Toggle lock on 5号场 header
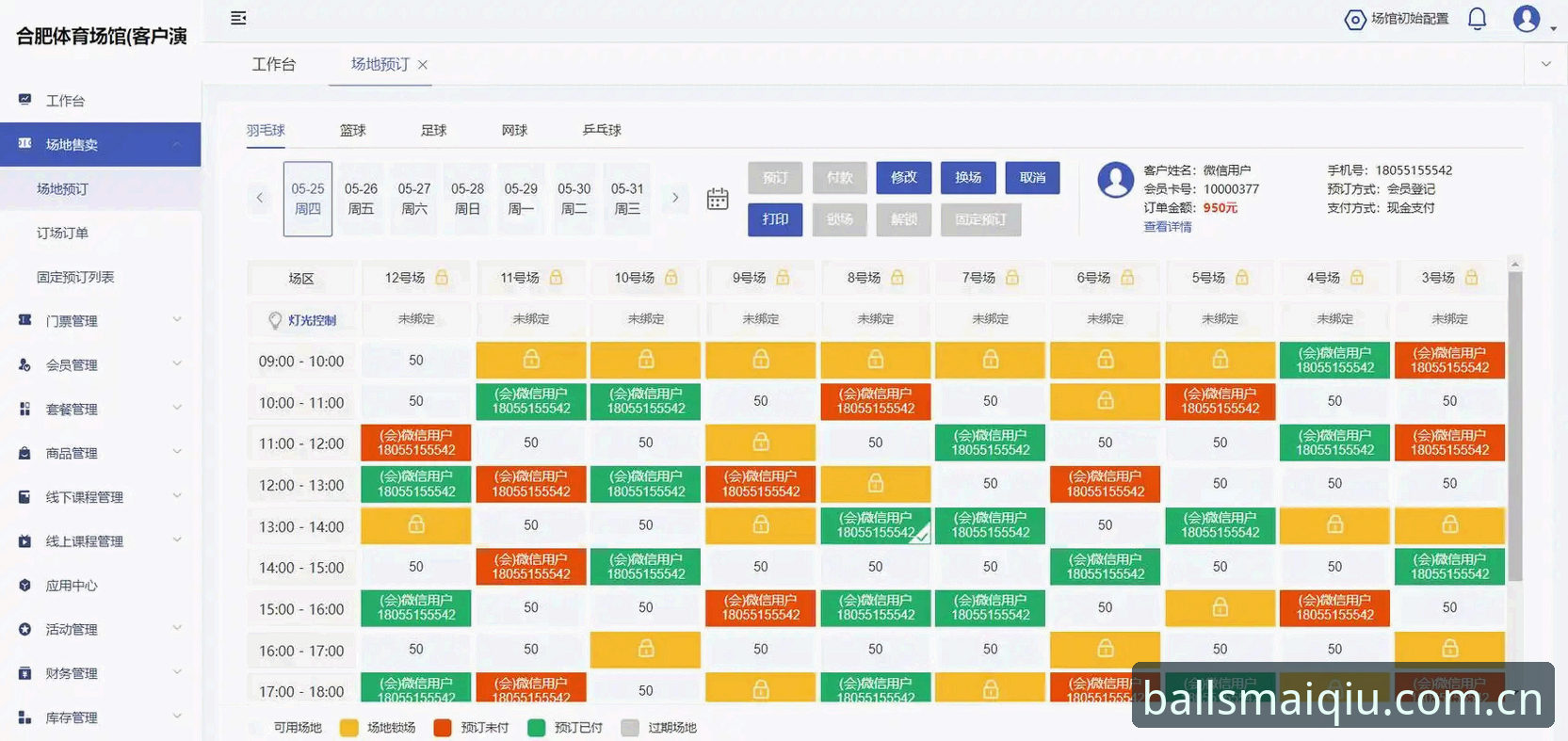 (x=1242, y=278)
